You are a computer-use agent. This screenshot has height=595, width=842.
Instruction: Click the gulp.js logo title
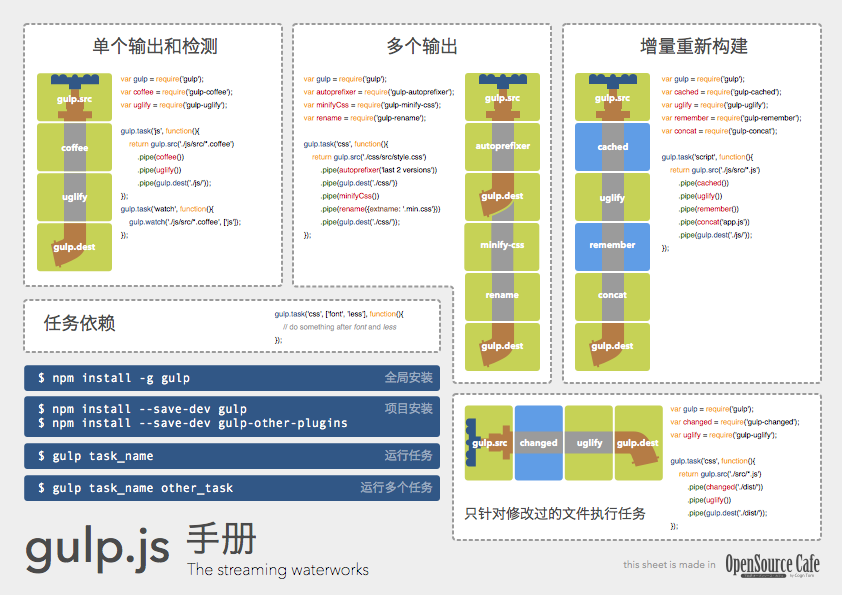point(98,548)
